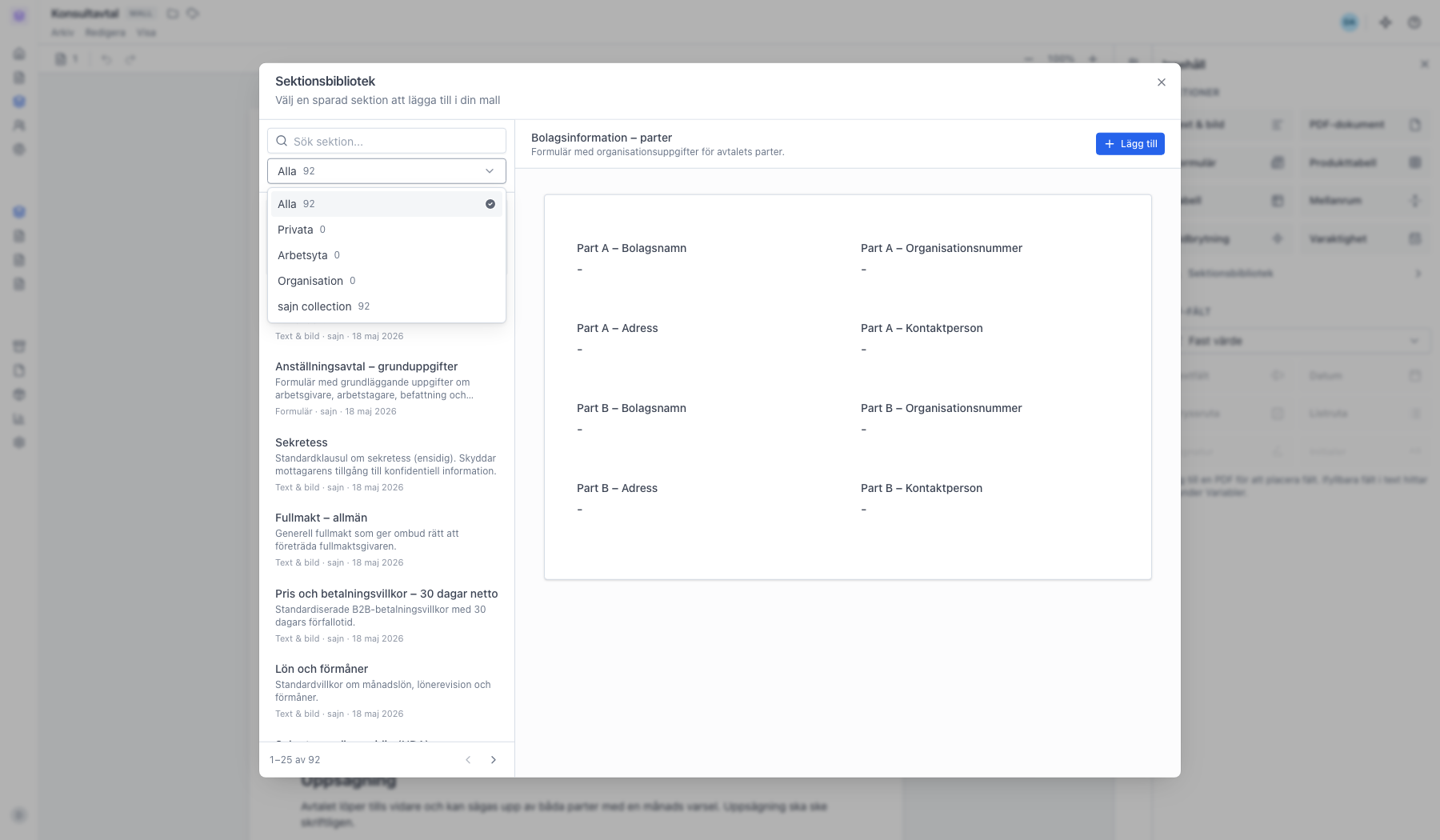
Task: Choose Organisation filter option
Action: click(x=386, y=281)
